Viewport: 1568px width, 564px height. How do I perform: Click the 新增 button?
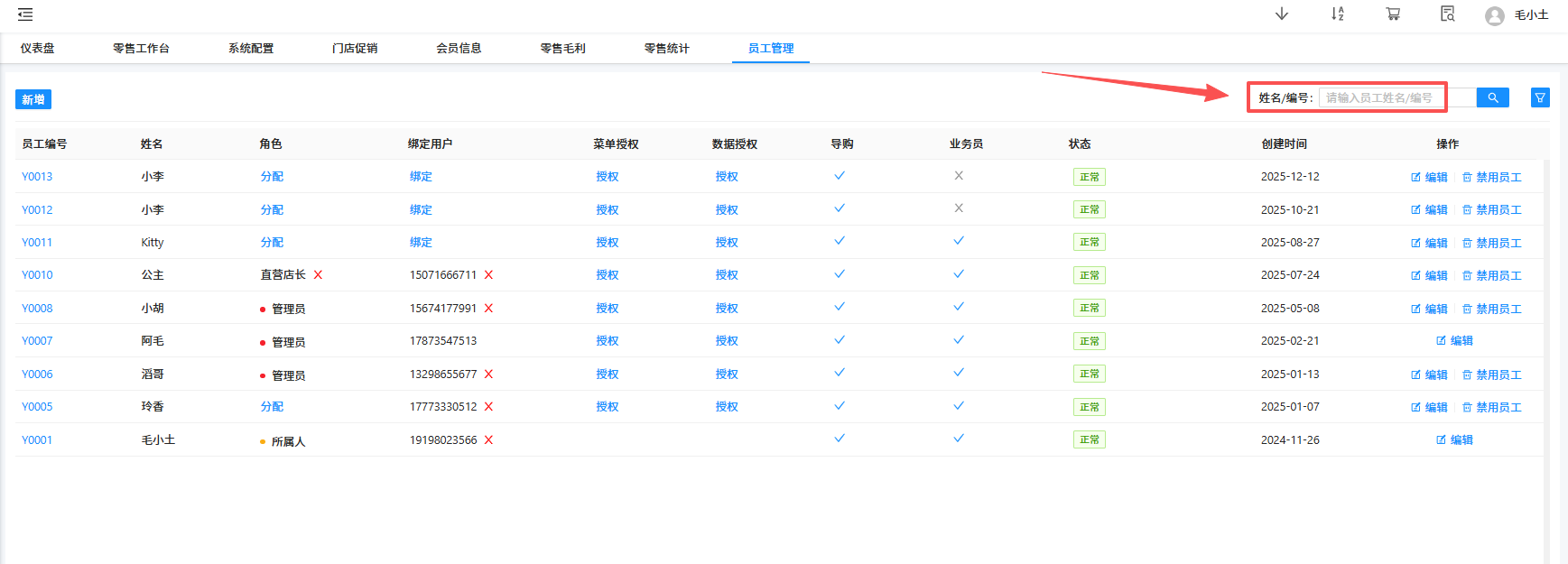pyautogui.click(x=33, y=99)
